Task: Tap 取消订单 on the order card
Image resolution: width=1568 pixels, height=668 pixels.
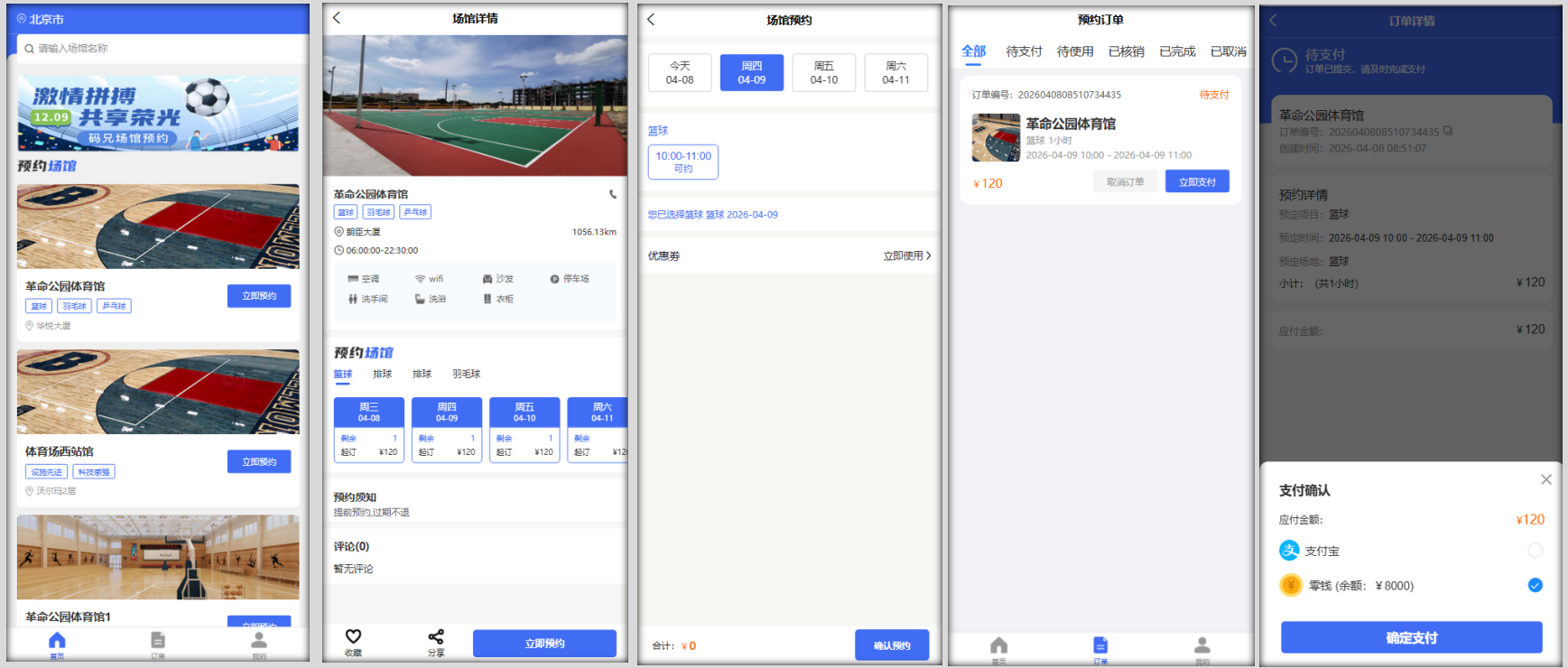Action: (1126, 181)
